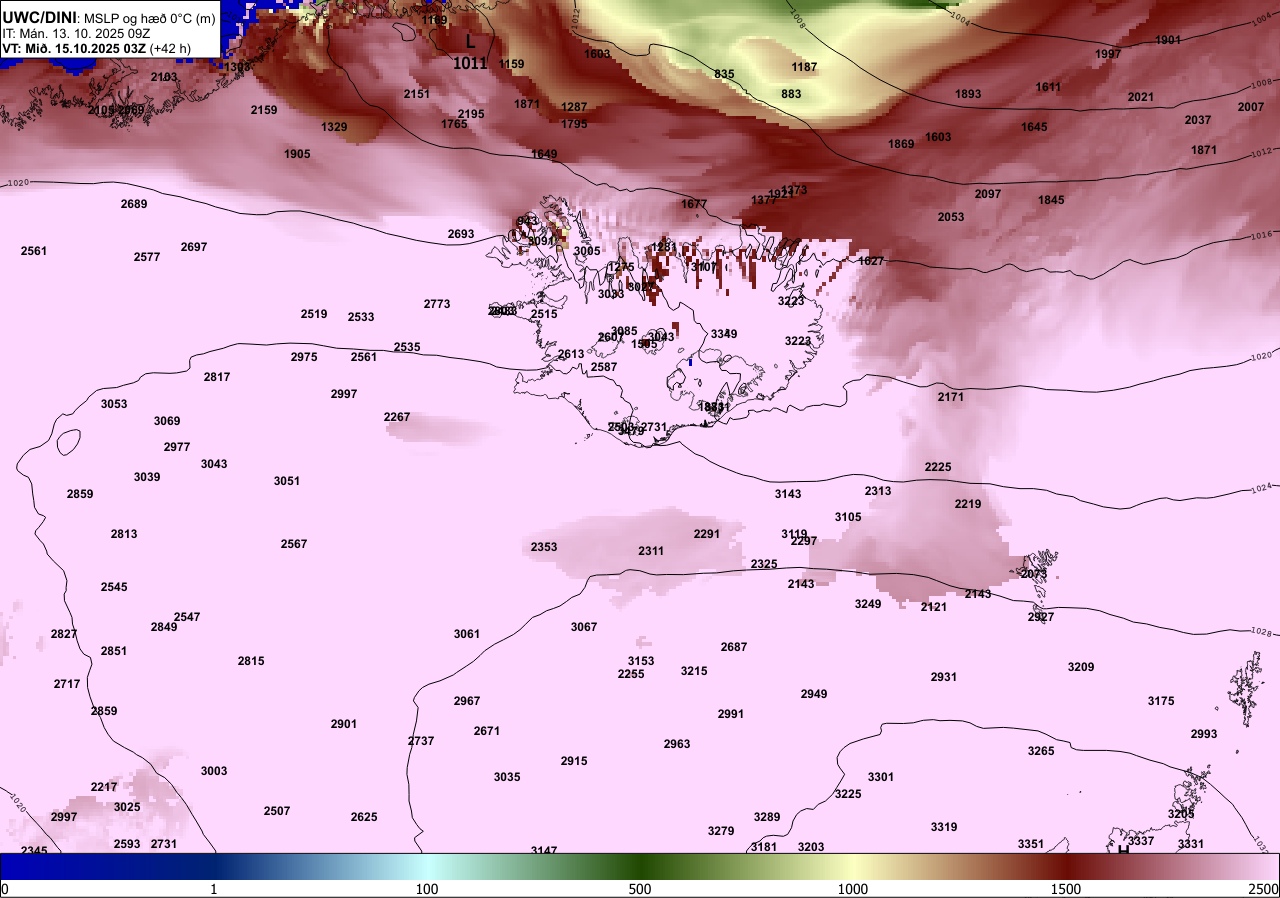1280x898 pixels.
Task: Click the map value 2949
Action: pyautogui.click(x=814, y=694)
